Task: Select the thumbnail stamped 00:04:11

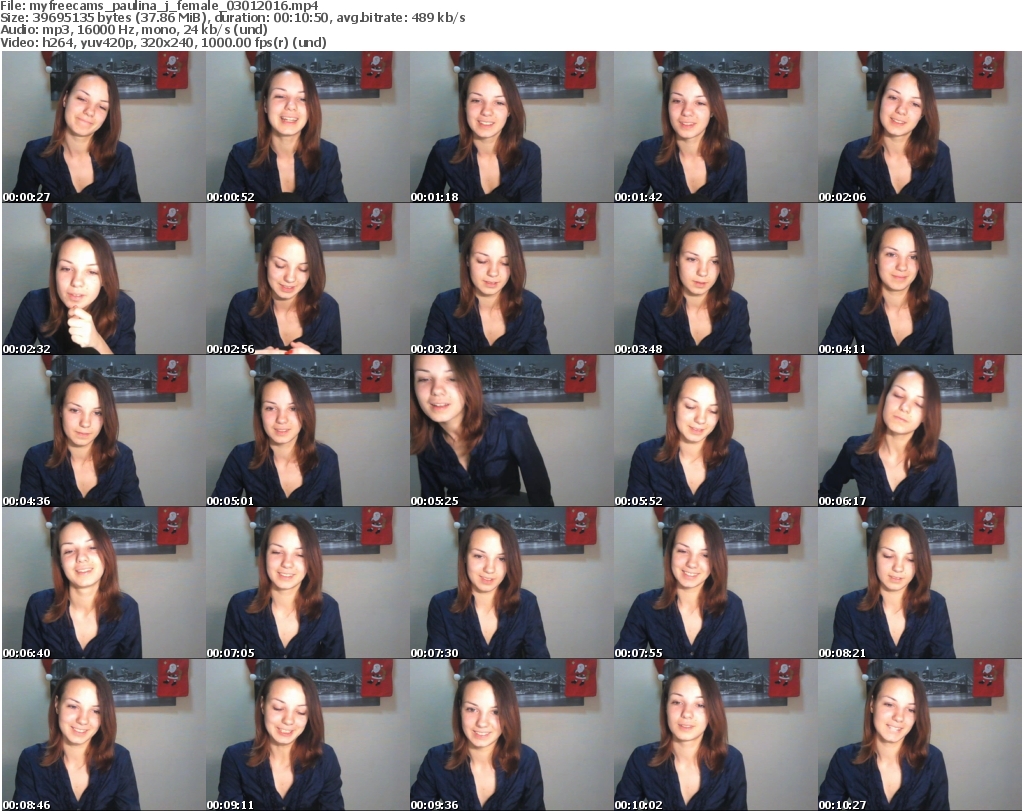Action: (x=920, y=279)
